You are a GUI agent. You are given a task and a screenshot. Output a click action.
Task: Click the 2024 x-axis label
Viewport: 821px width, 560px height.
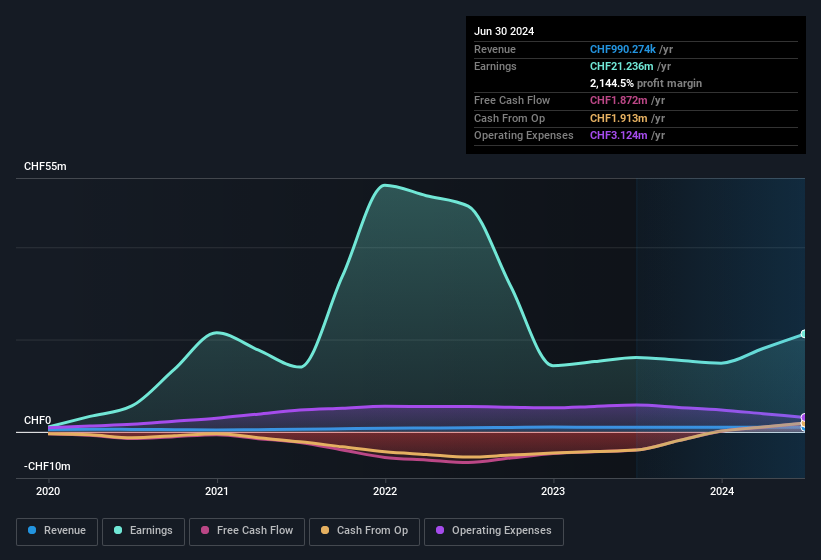coord(722,491)
